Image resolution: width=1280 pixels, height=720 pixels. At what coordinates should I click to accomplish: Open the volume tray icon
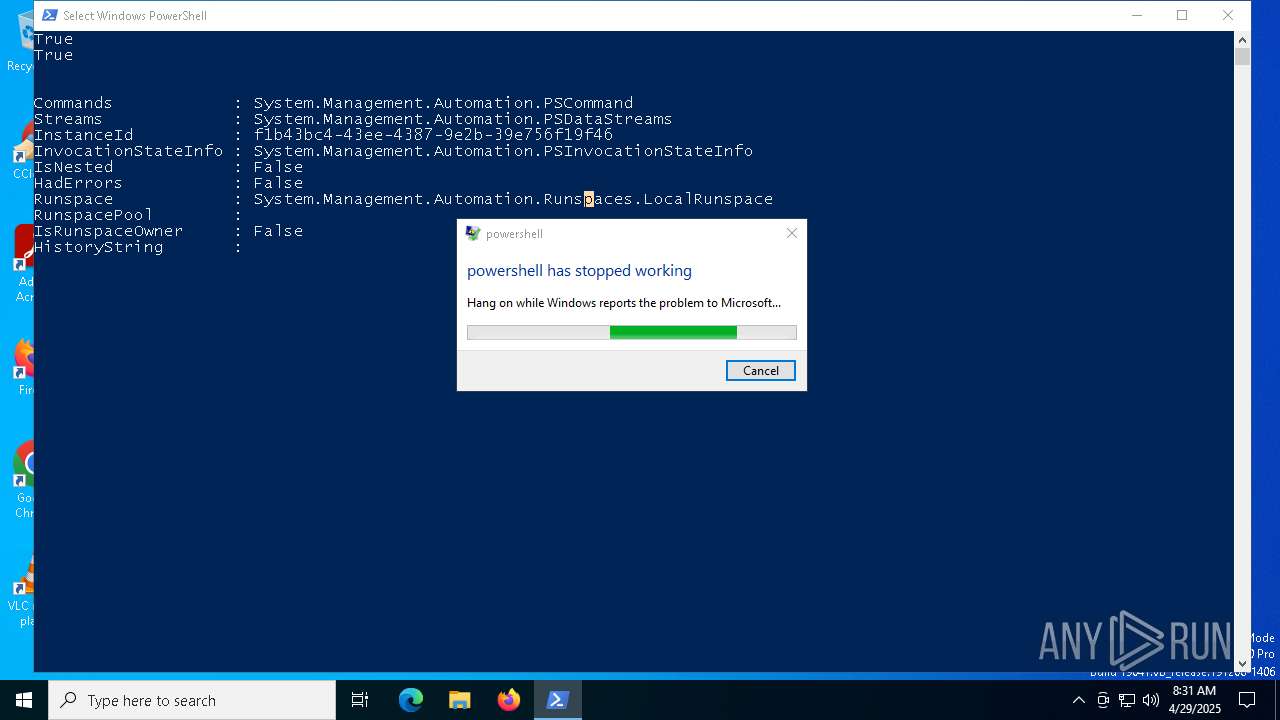click(1151, 700)
